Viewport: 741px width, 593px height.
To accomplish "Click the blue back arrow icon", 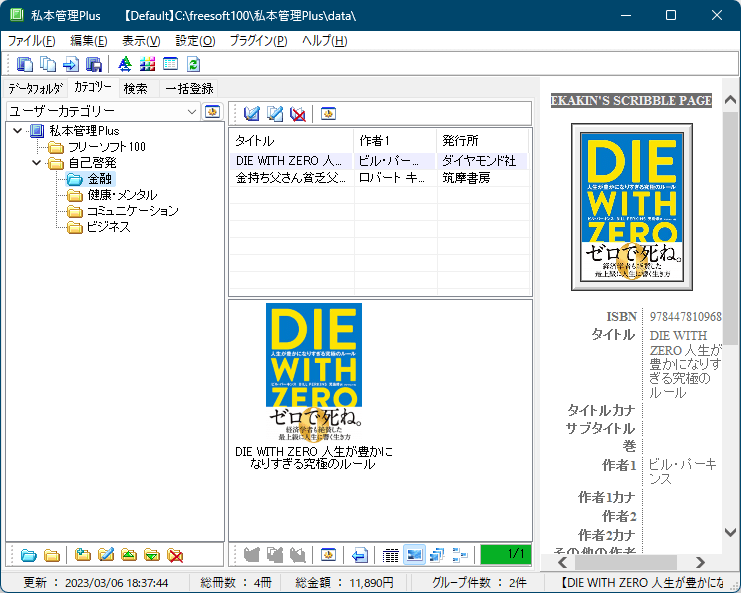I will point(360,555).
